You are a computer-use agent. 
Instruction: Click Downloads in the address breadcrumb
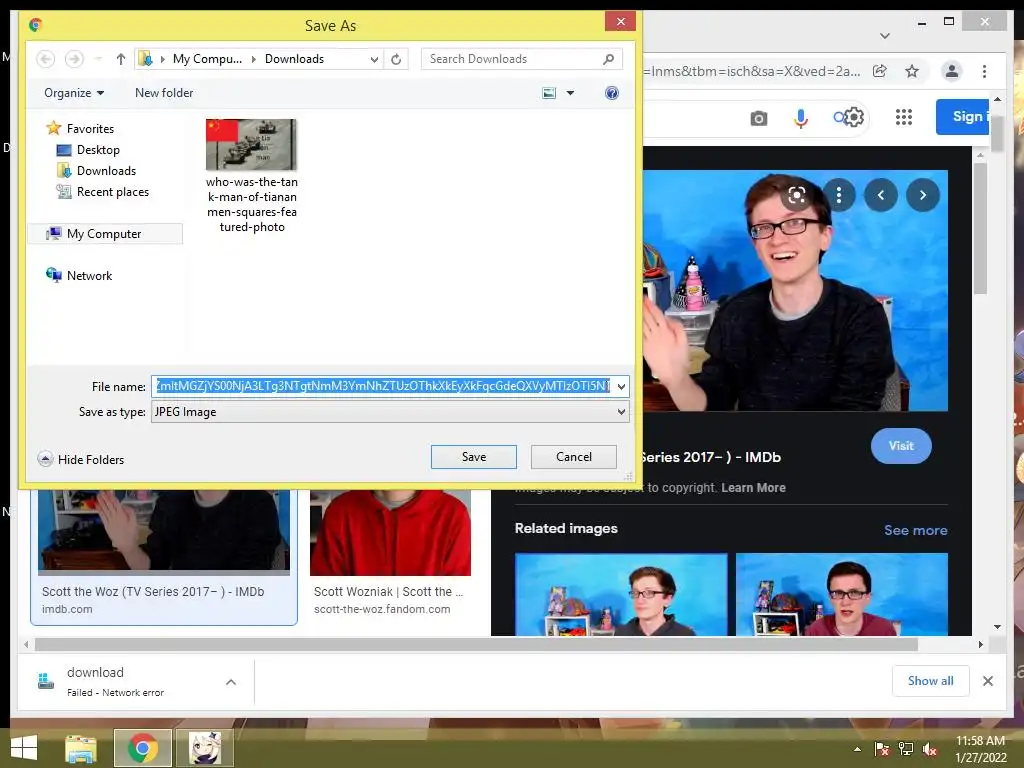coord(294,59)
